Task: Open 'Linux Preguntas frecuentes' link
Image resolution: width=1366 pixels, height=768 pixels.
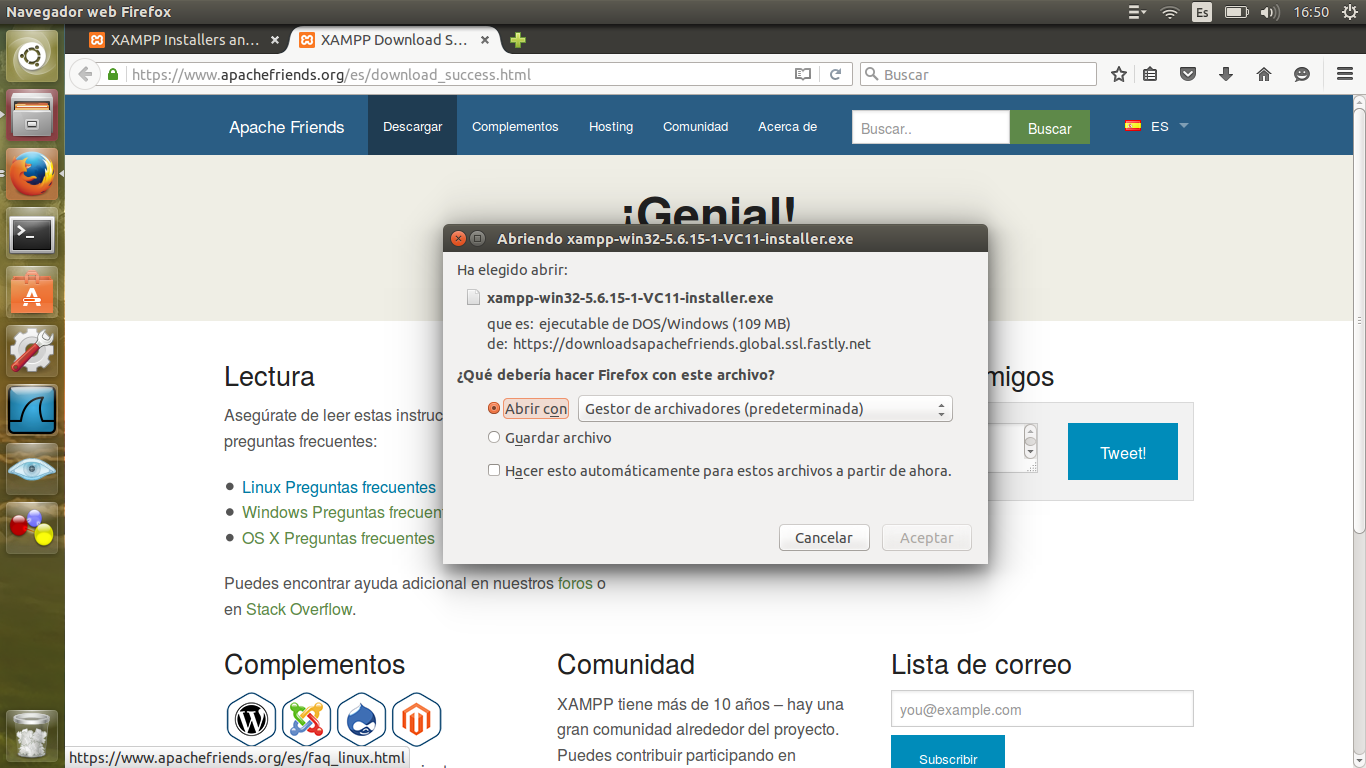Action: coord(339,487)
